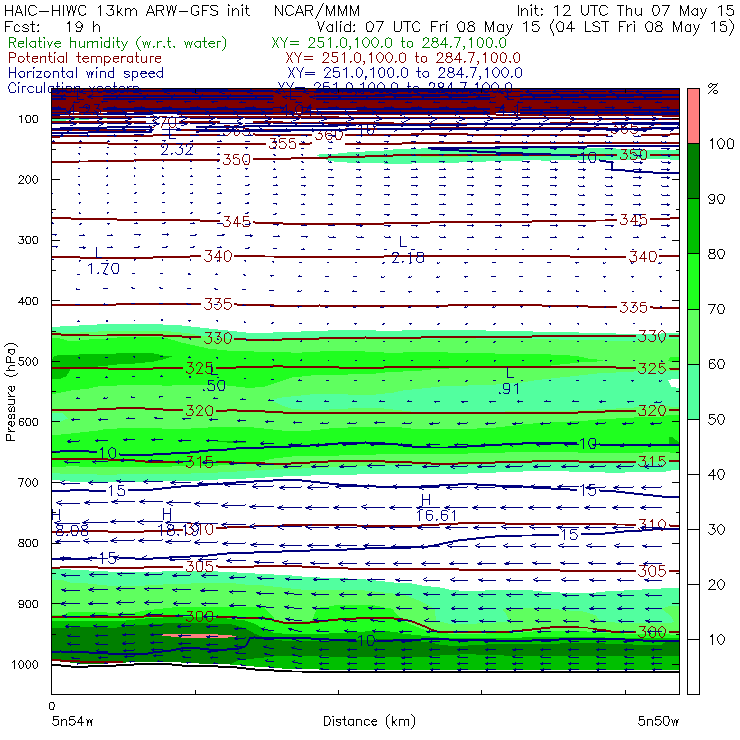Click the 1000 pressure axis tick label
The width and height of the screenshot is (740, 740).
tap(25, 664)
